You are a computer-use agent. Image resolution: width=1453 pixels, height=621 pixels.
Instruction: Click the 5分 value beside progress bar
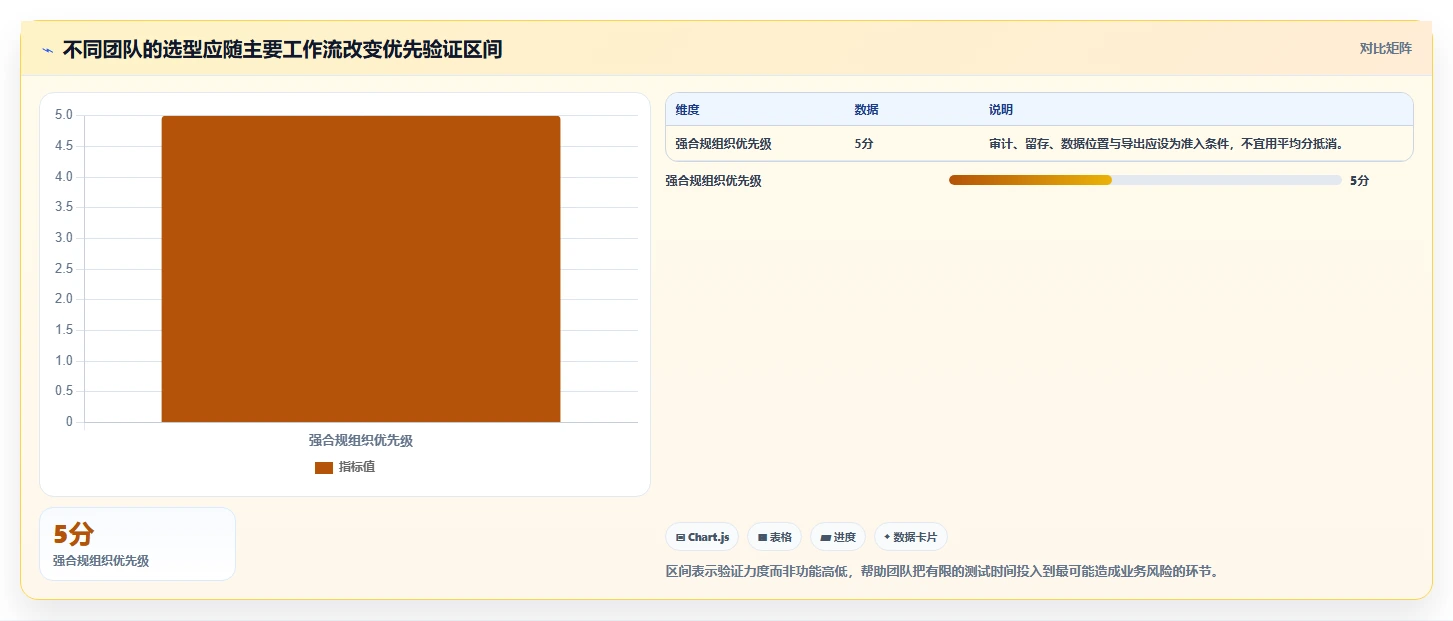point(1359,181)
